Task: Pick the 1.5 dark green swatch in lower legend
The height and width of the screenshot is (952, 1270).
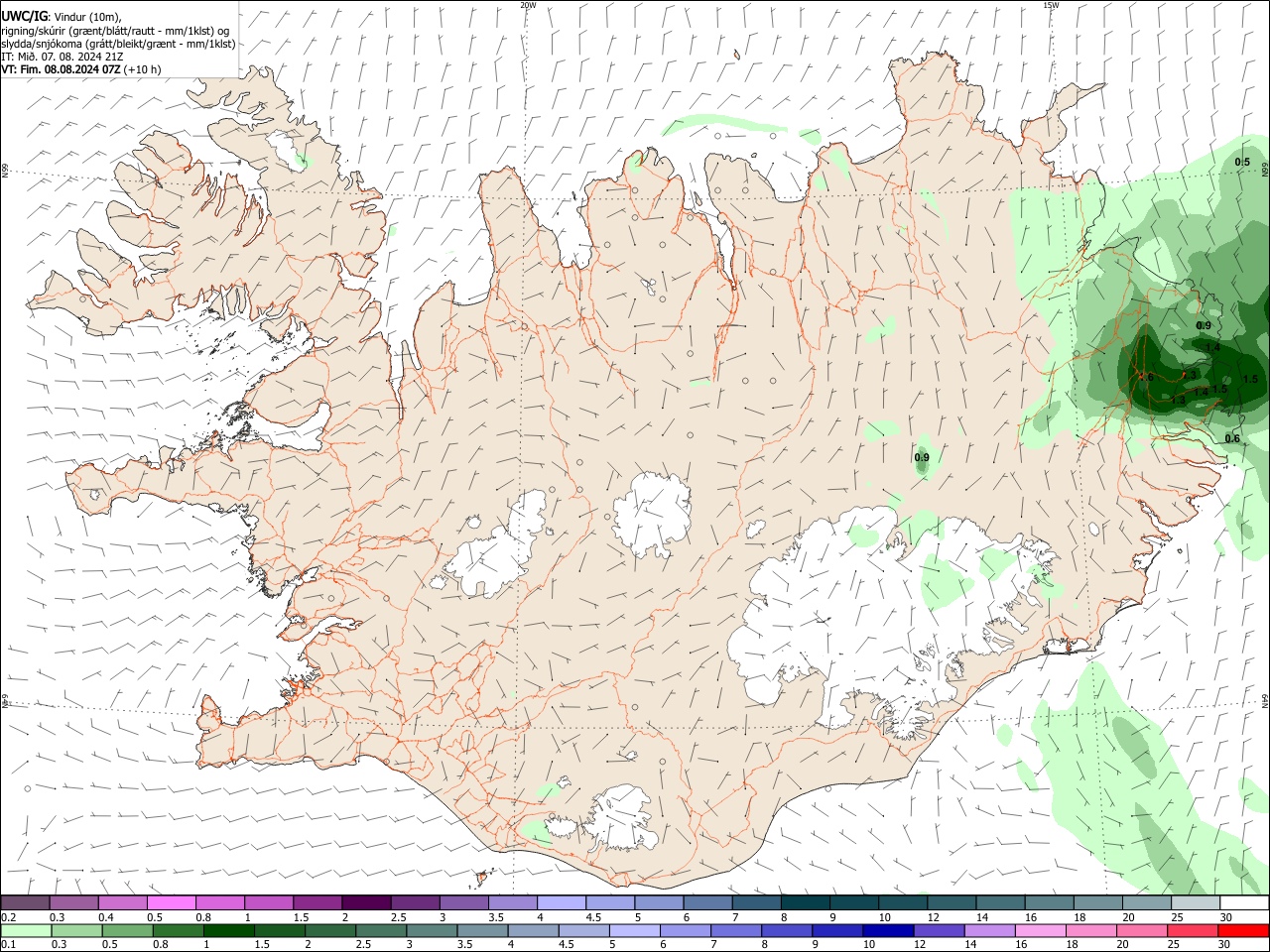Action: point(279,930)
